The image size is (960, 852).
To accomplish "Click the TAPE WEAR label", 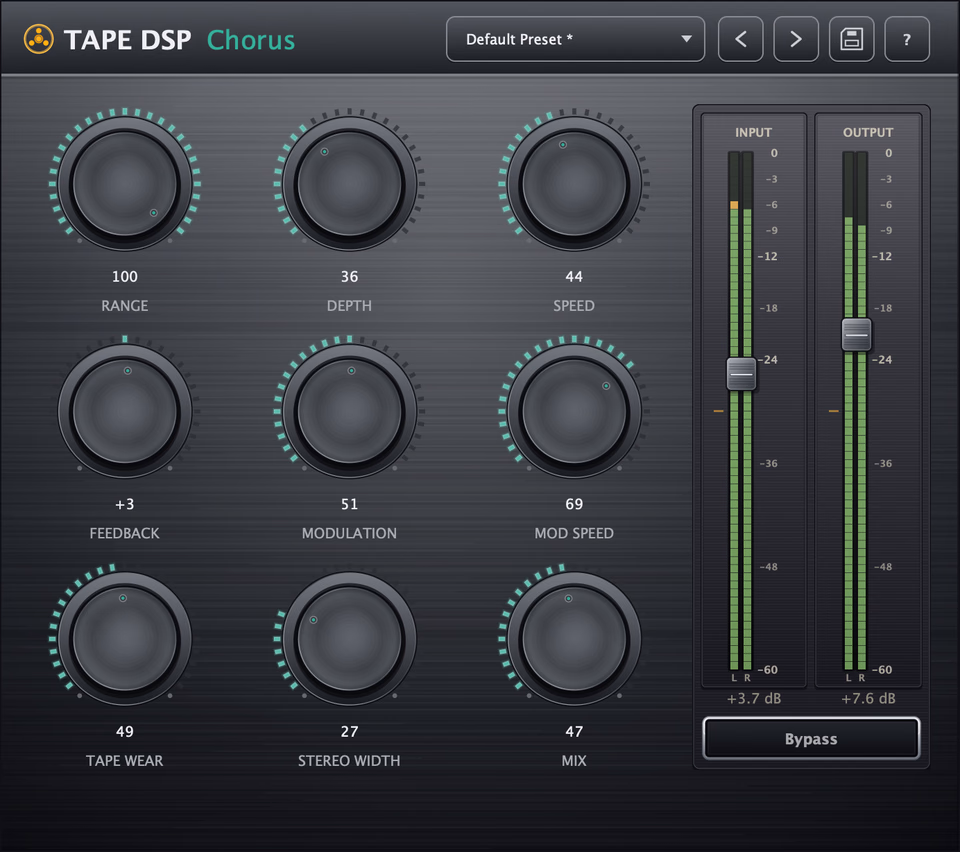I will tap(125, 761).
